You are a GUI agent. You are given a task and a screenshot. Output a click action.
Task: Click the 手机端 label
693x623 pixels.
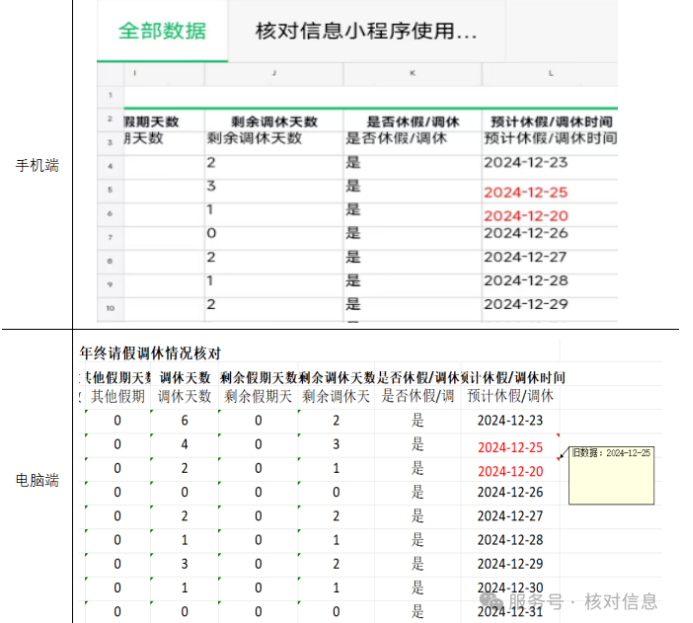point(37,166)
